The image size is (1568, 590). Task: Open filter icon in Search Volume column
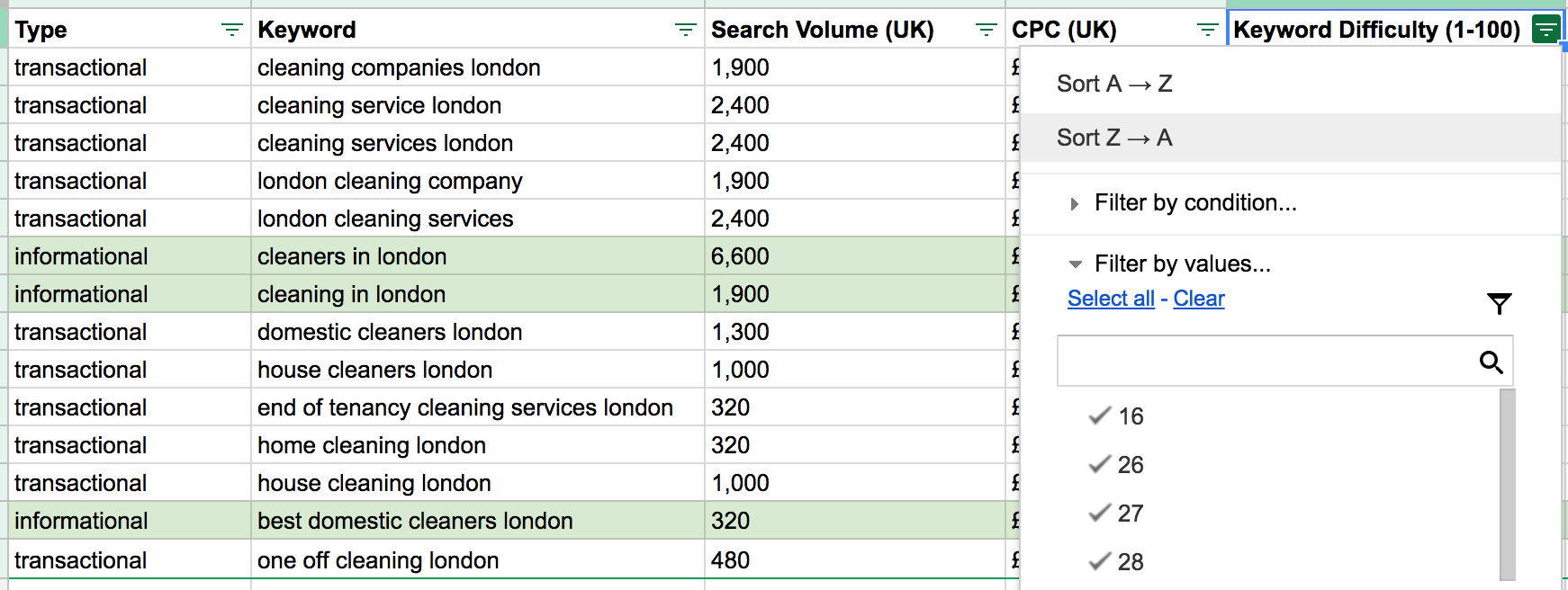coord(986,31)
